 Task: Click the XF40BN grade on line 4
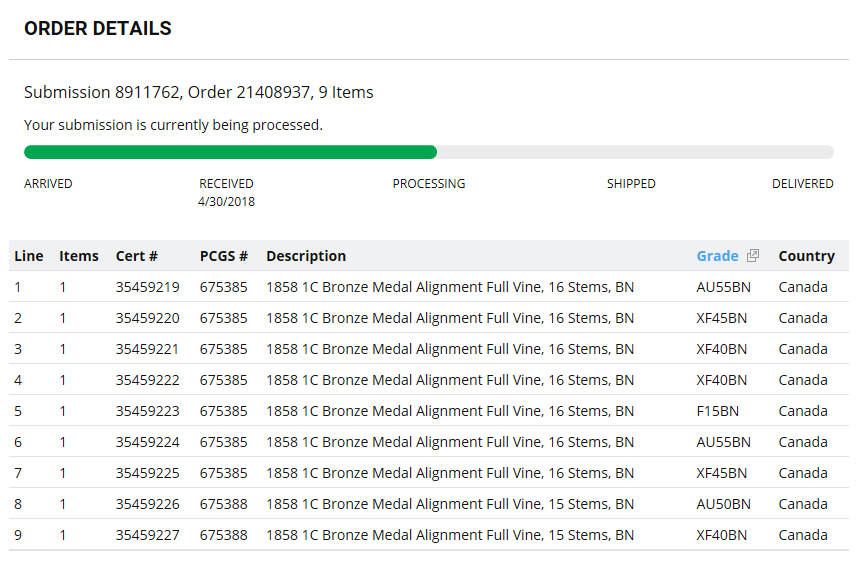click(721, 381)
